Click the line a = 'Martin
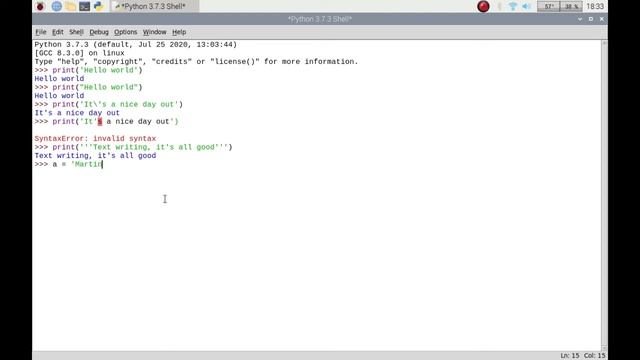 (x=69, y=164)
